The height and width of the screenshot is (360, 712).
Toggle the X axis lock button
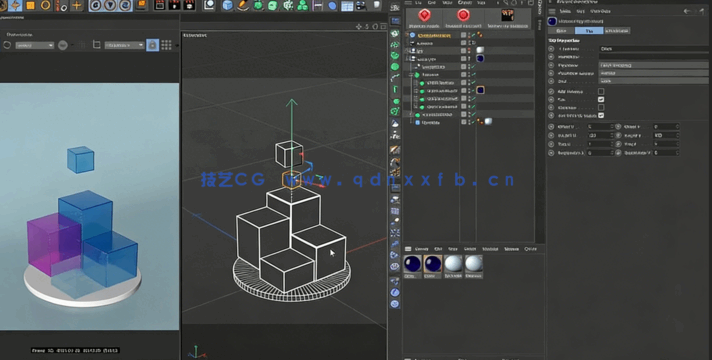(96, 5)
